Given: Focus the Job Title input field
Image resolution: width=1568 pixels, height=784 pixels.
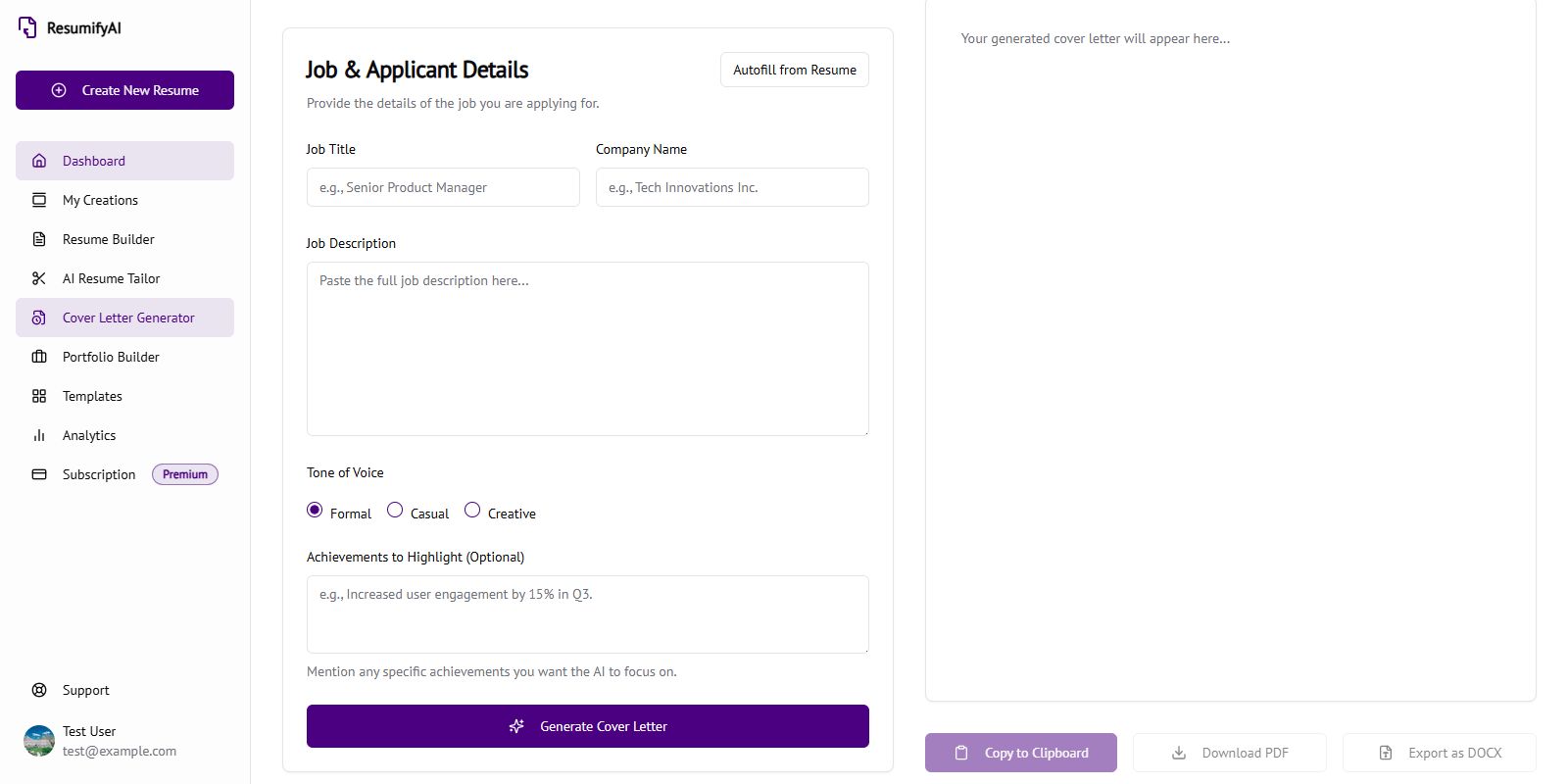Looking at the screenshot, I should (443, 187).
